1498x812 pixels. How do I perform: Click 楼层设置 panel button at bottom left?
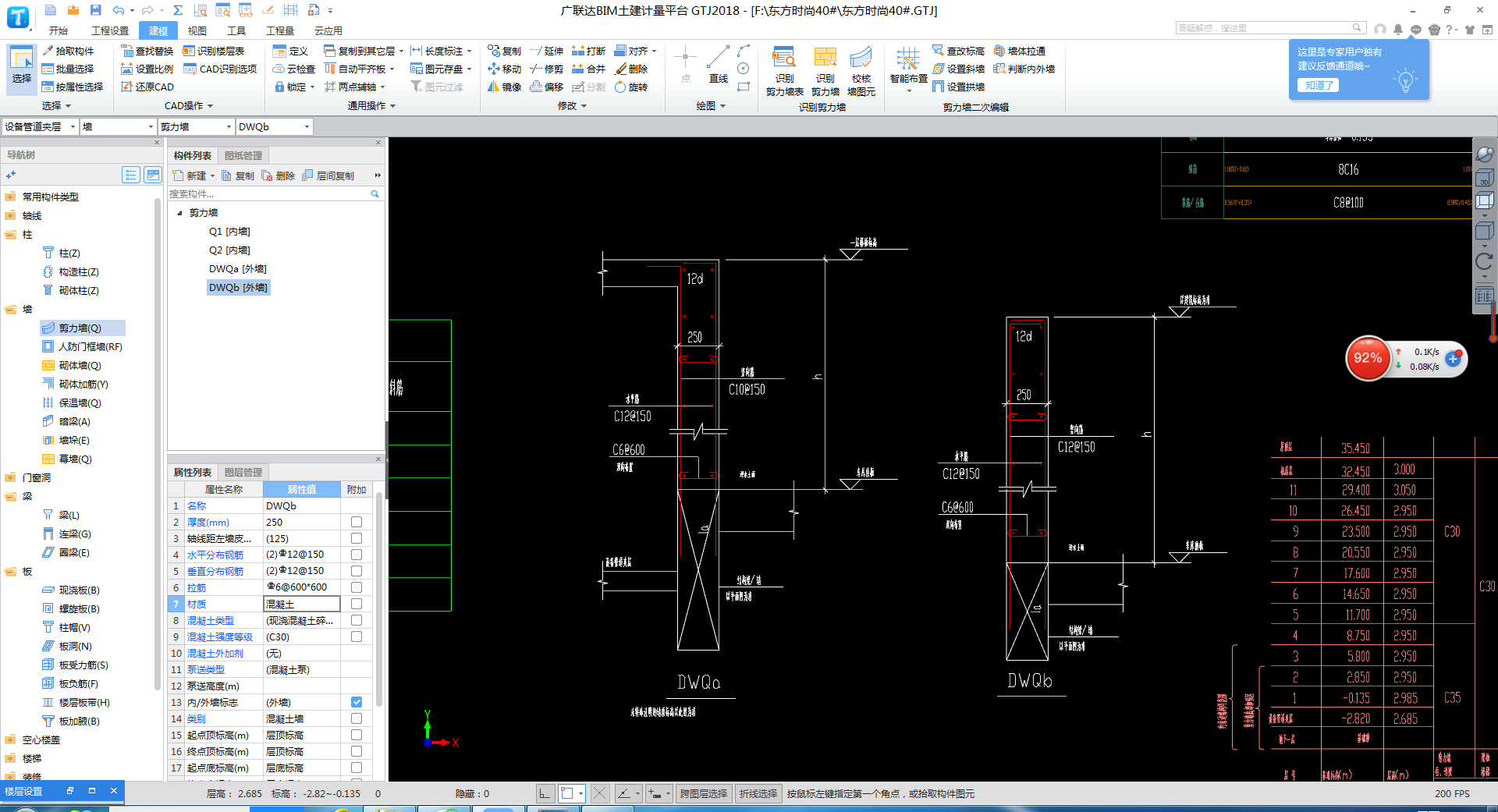tap(24, 791)
